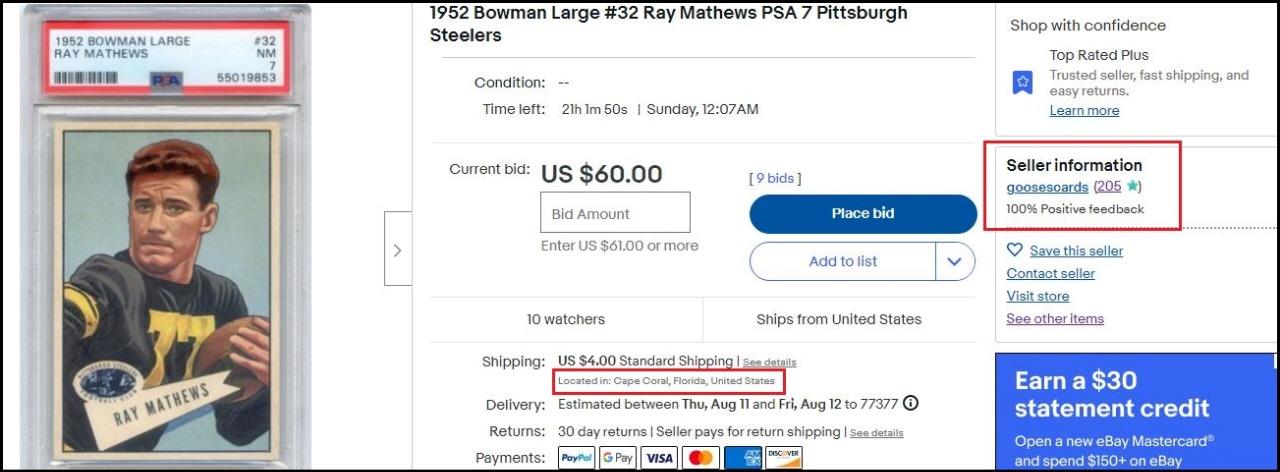
Task: Click the Google Pay payment icon
Action: (x=618, y=457)
